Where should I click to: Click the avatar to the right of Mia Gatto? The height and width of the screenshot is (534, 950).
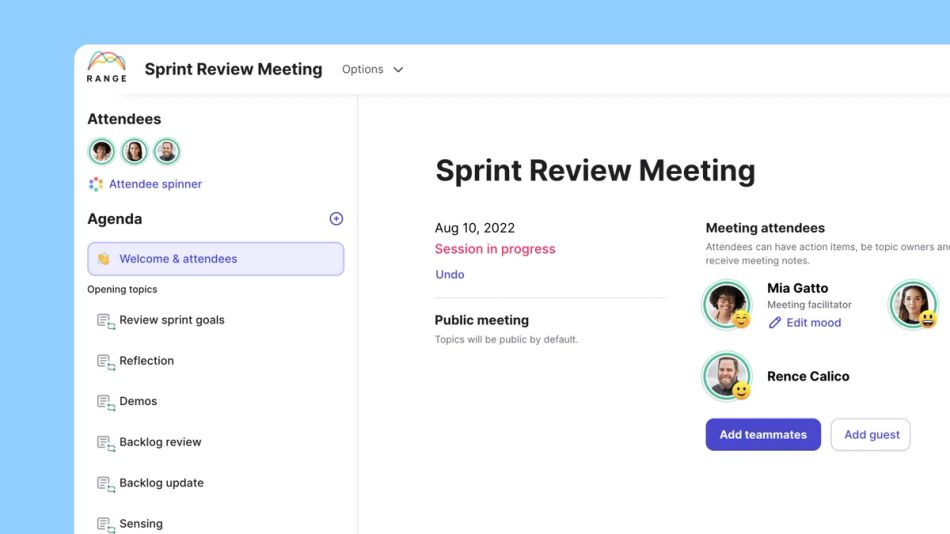click(913, 304)
